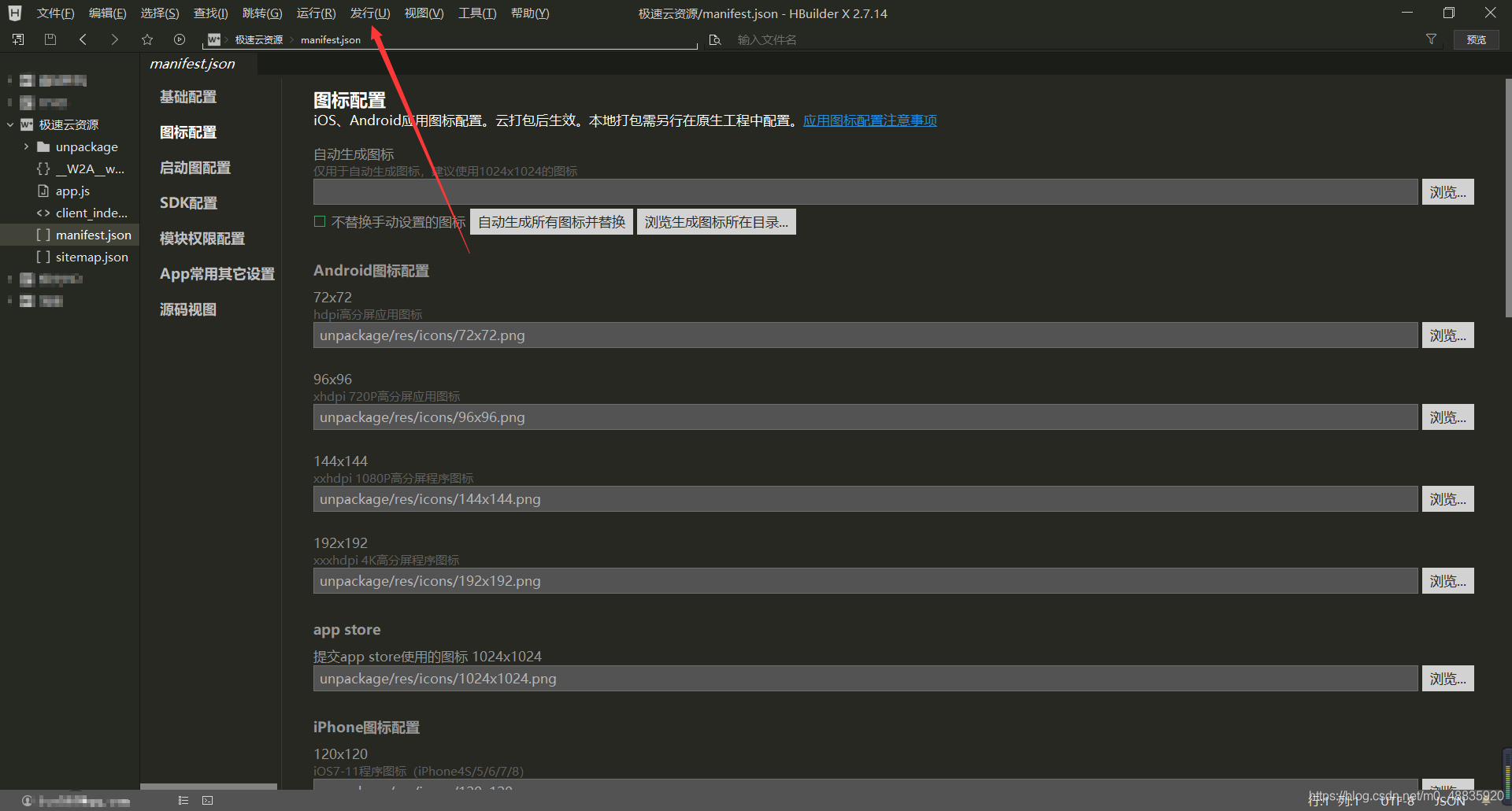The width and height of the screenshot is (1512, 811).
Task: Click the outline list icon in status bar
Action: (x=183, y=801)
